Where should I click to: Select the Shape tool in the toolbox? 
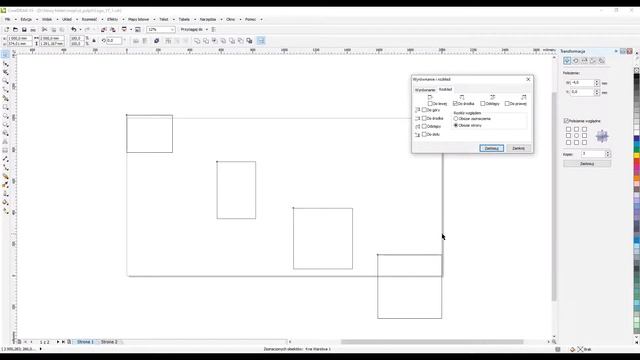click(5, 64)
